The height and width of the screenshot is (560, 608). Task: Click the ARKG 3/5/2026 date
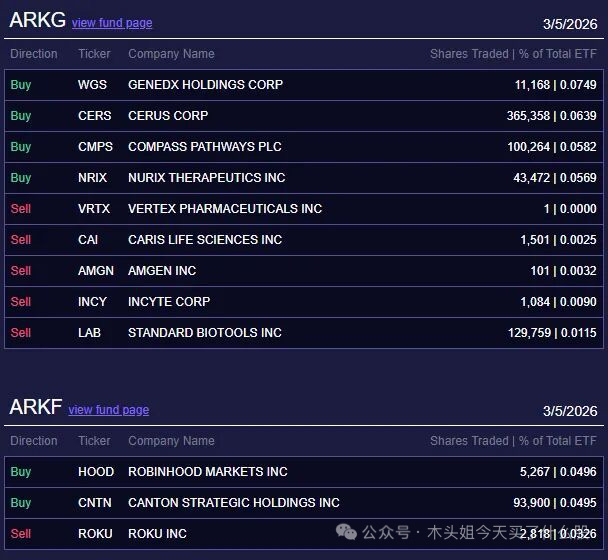pyautogui.click(x=570, y=24)
